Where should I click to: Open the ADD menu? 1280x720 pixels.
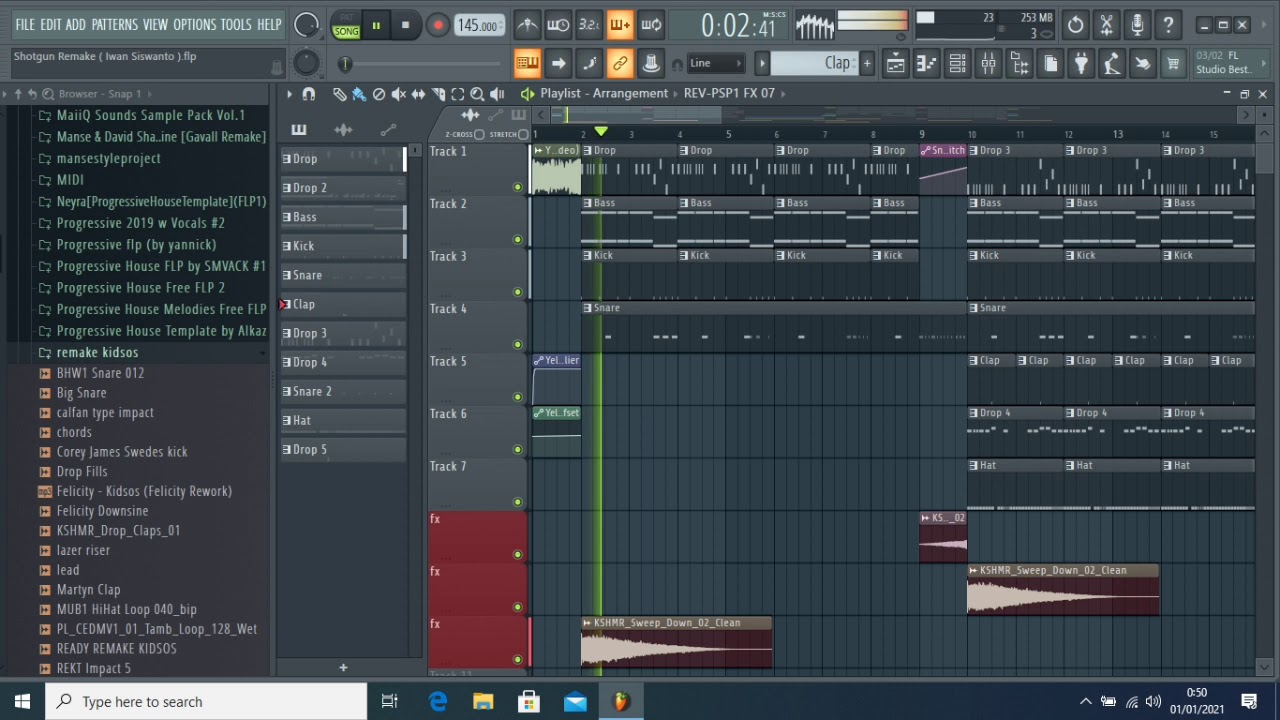(x=76, y=24)
